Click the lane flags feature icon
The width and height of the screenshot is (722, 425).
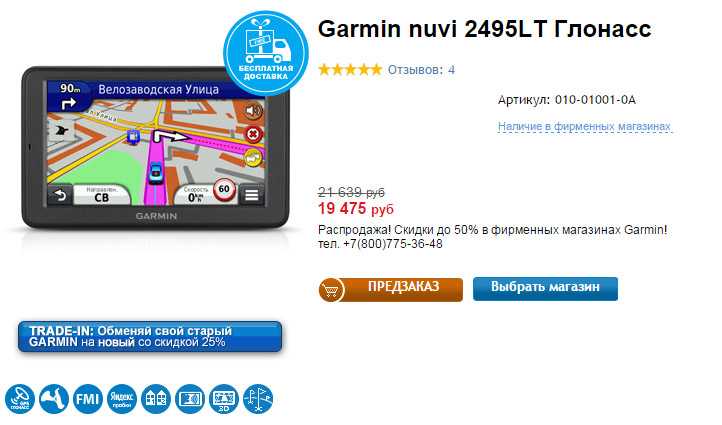coord(258,399)
